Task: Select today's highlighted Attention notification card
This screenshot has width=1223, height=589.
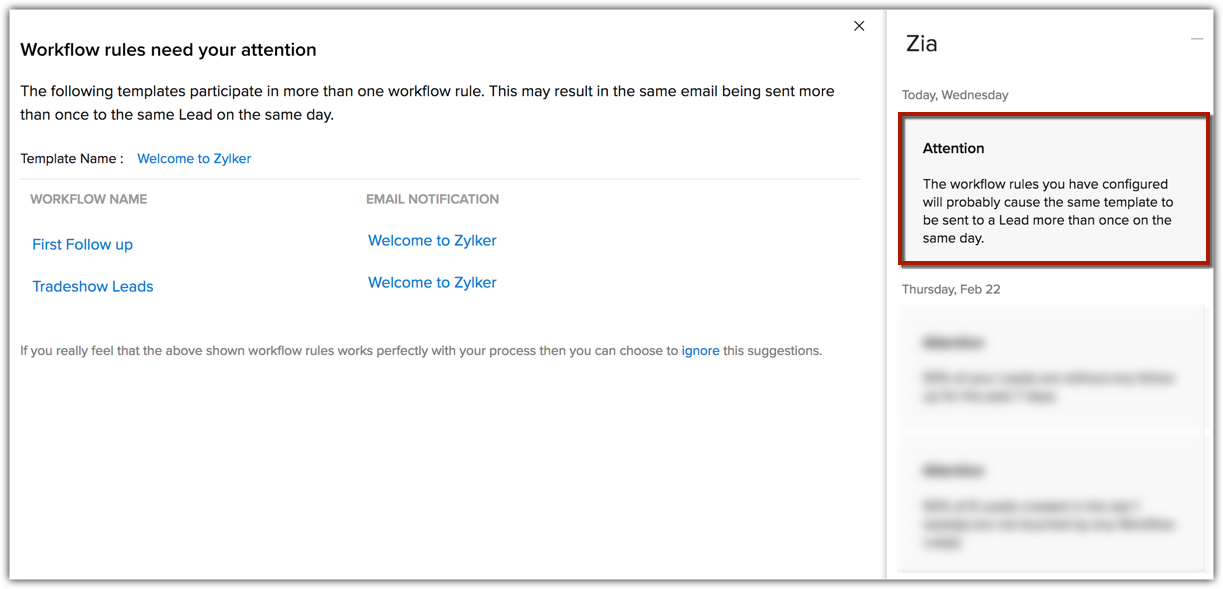Action: [1053, 190]
